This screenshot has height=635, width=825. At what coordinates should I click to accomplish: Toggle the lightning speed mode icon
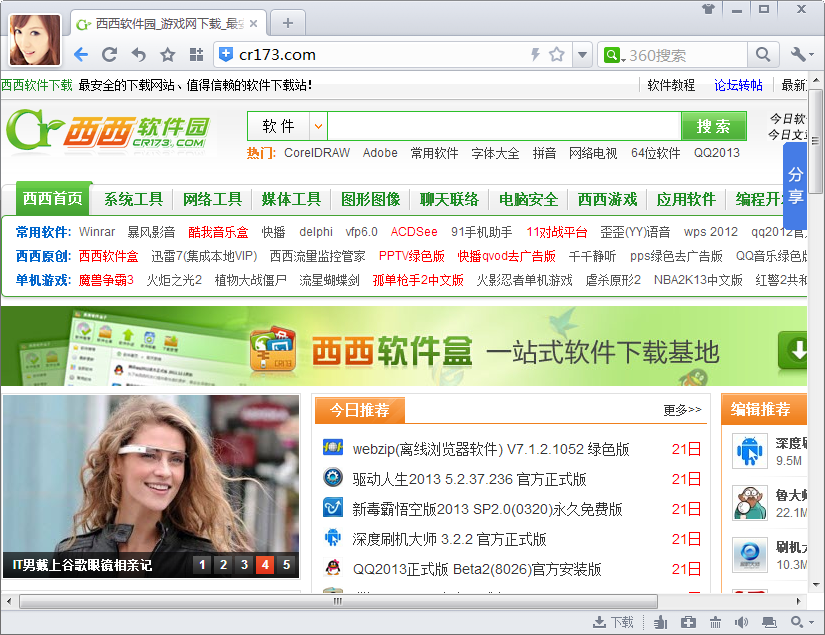click(x=535, y=54)
